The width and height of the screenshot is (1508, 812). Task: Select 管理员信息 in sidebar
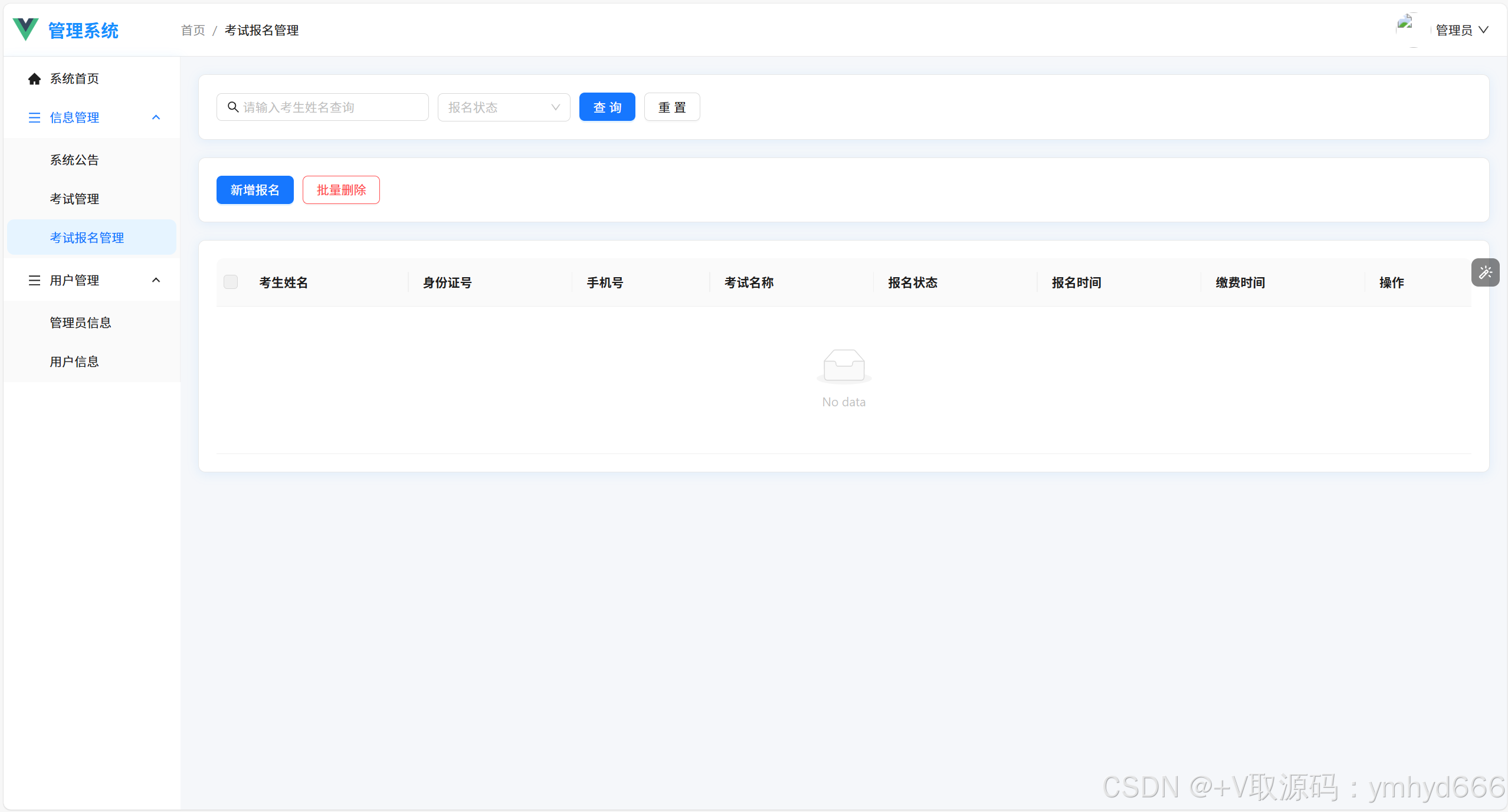tap(80, 323)
